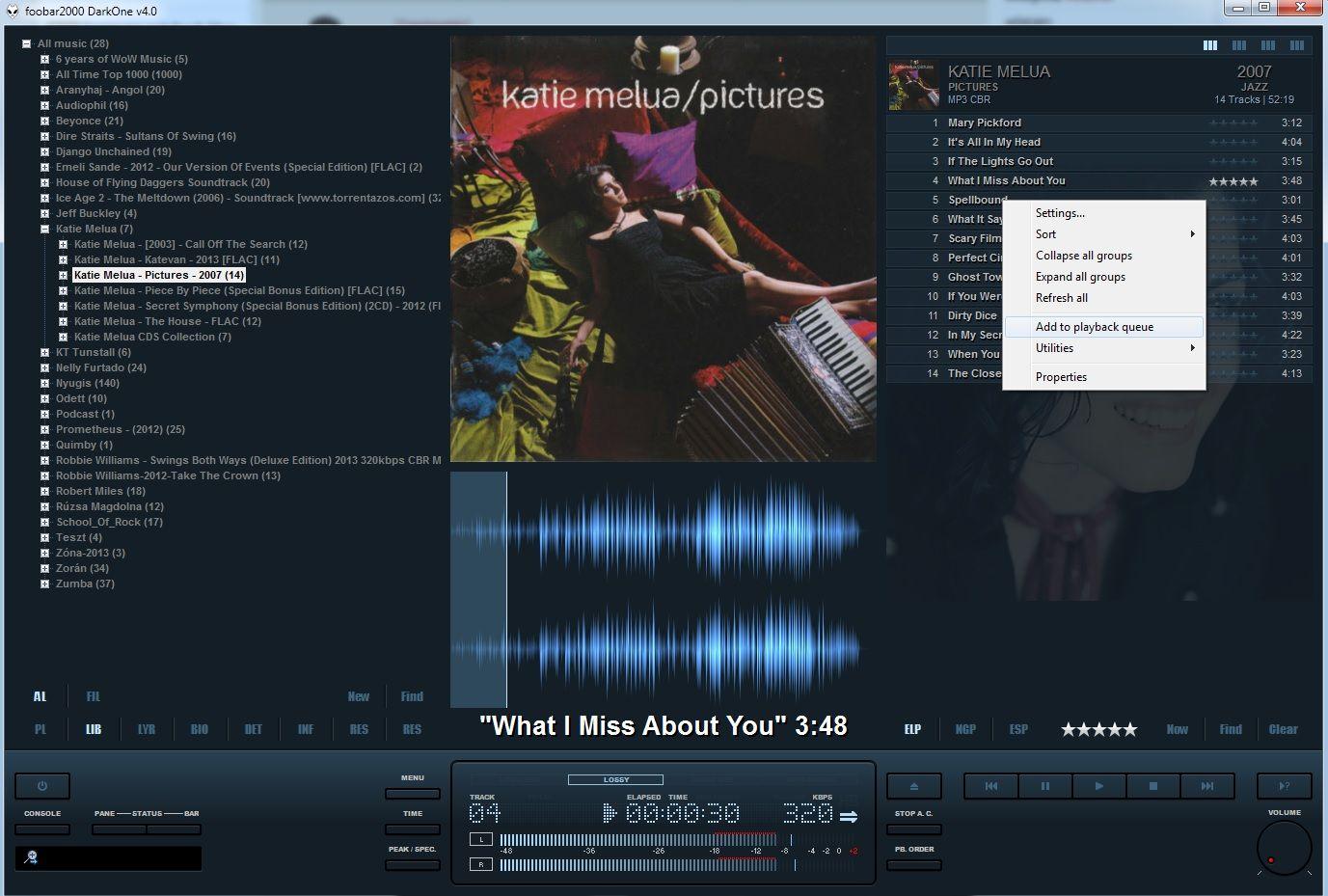Image resolution: width=1328 pixels, height=896 pixels.
Task: Stop playback with the stop button
Action: point(1152,786)
